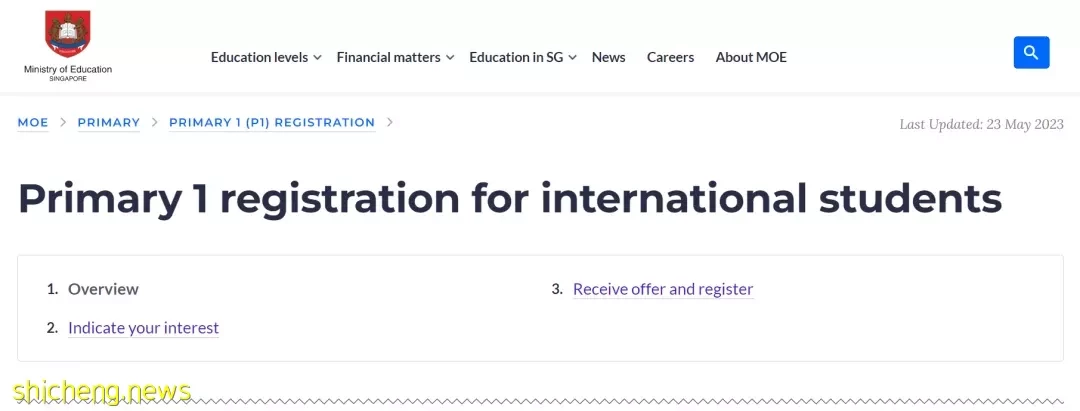
Task: Expand the Education in SG dropdown
Action: (523, 57)
